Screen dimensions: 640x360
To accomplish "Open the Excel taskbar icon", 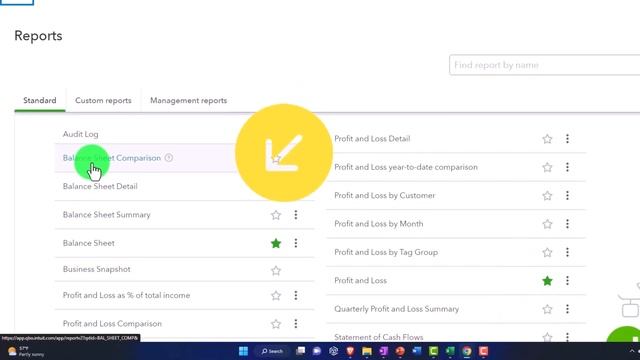I will [x=450, y=351].
